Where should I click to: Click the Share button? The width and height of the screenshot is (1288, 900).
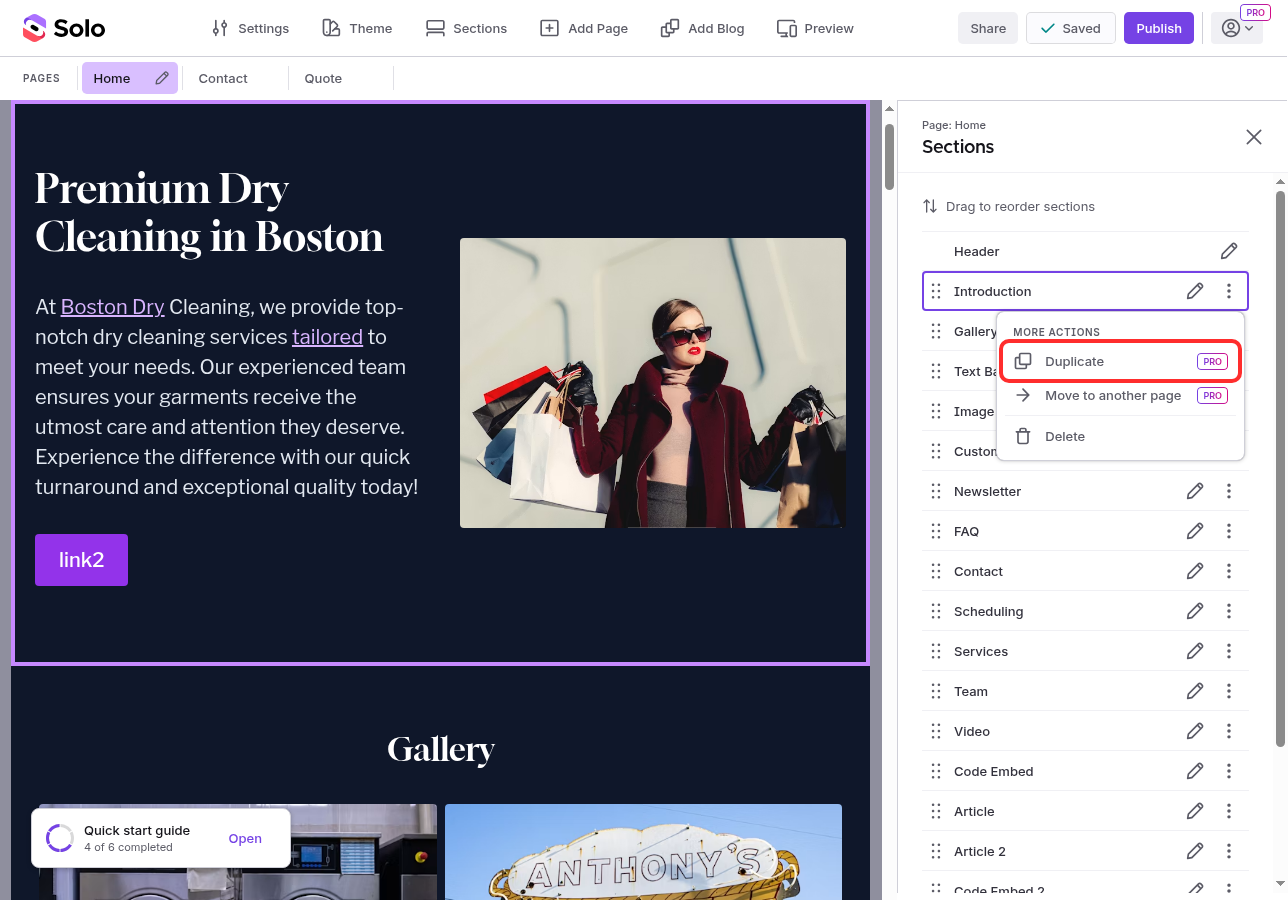tap(988, 28)
